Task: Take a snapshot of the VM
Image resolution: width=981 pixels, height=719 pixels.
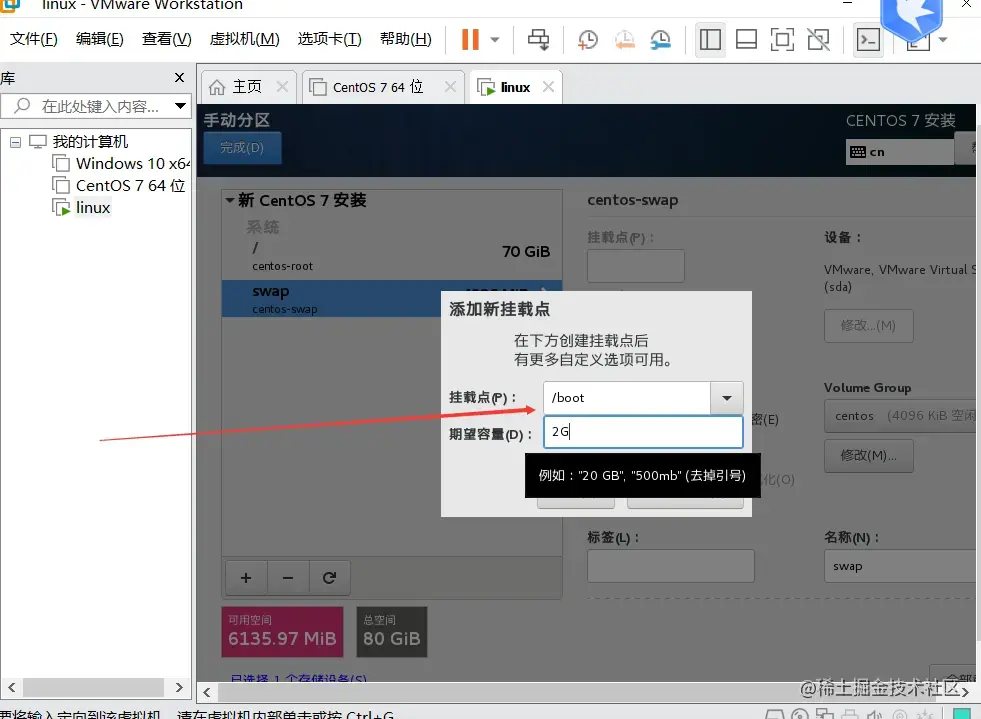Action: 587,39
